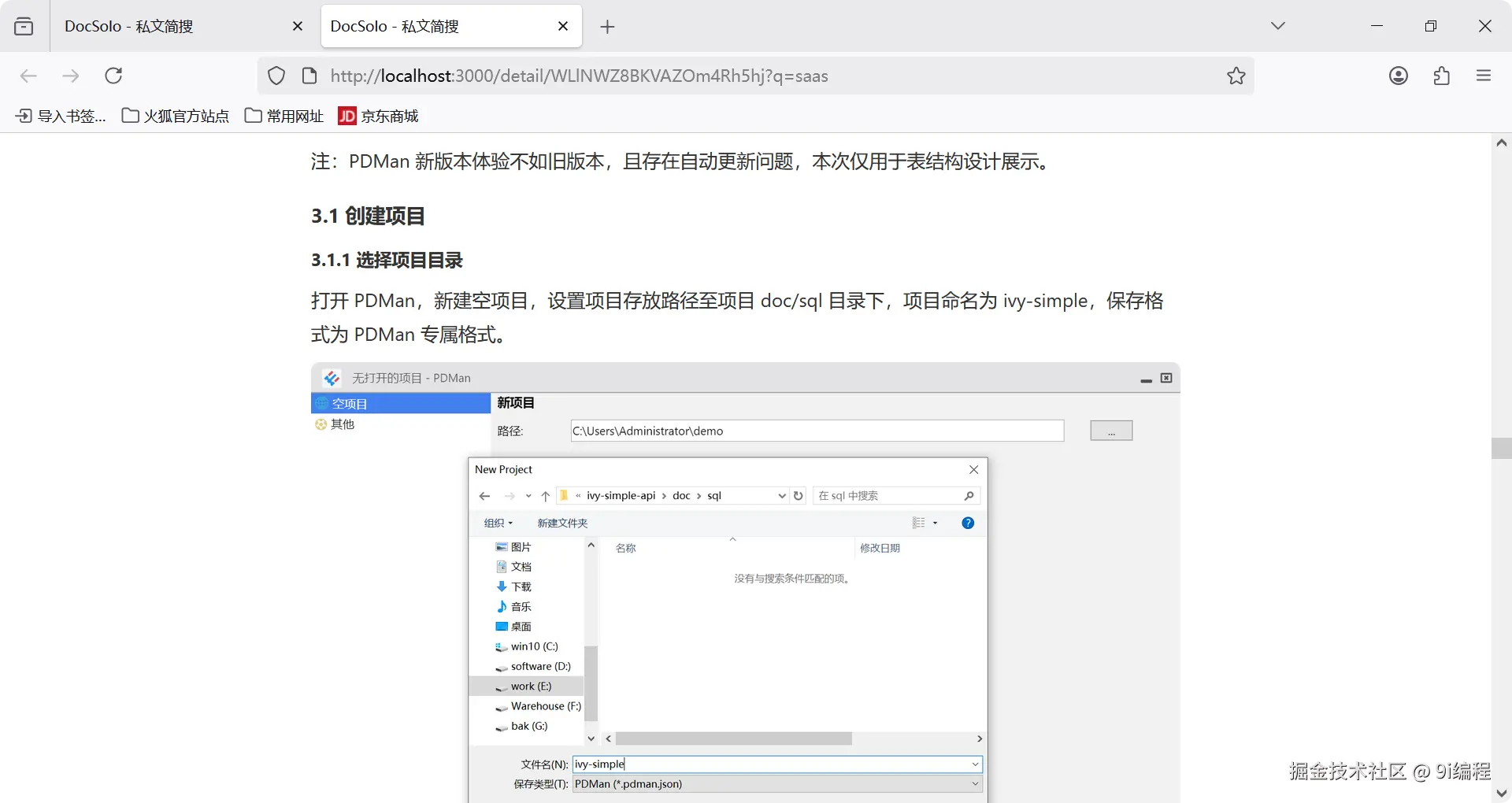Screen dimensions: 1512x803
Task: Click the page vertical scrollbar thumb
Action: (1501, 448)
